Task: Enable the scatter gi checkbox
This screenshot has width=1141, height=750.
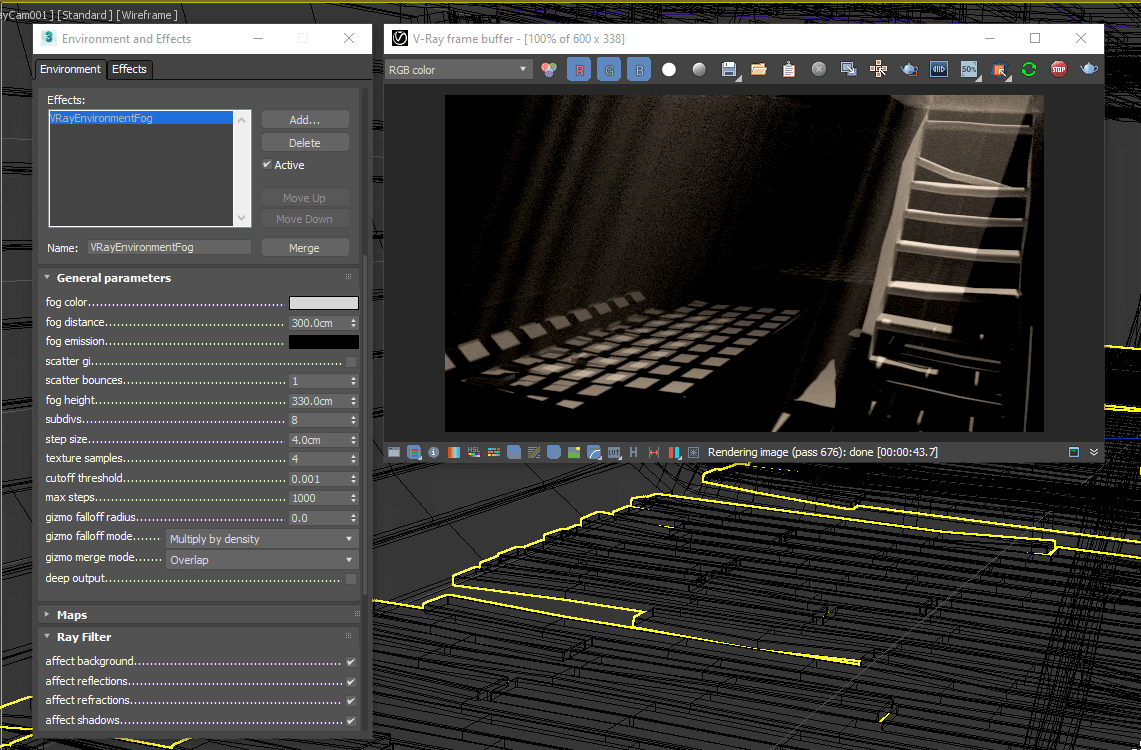Action: click(x=351, y=362)
